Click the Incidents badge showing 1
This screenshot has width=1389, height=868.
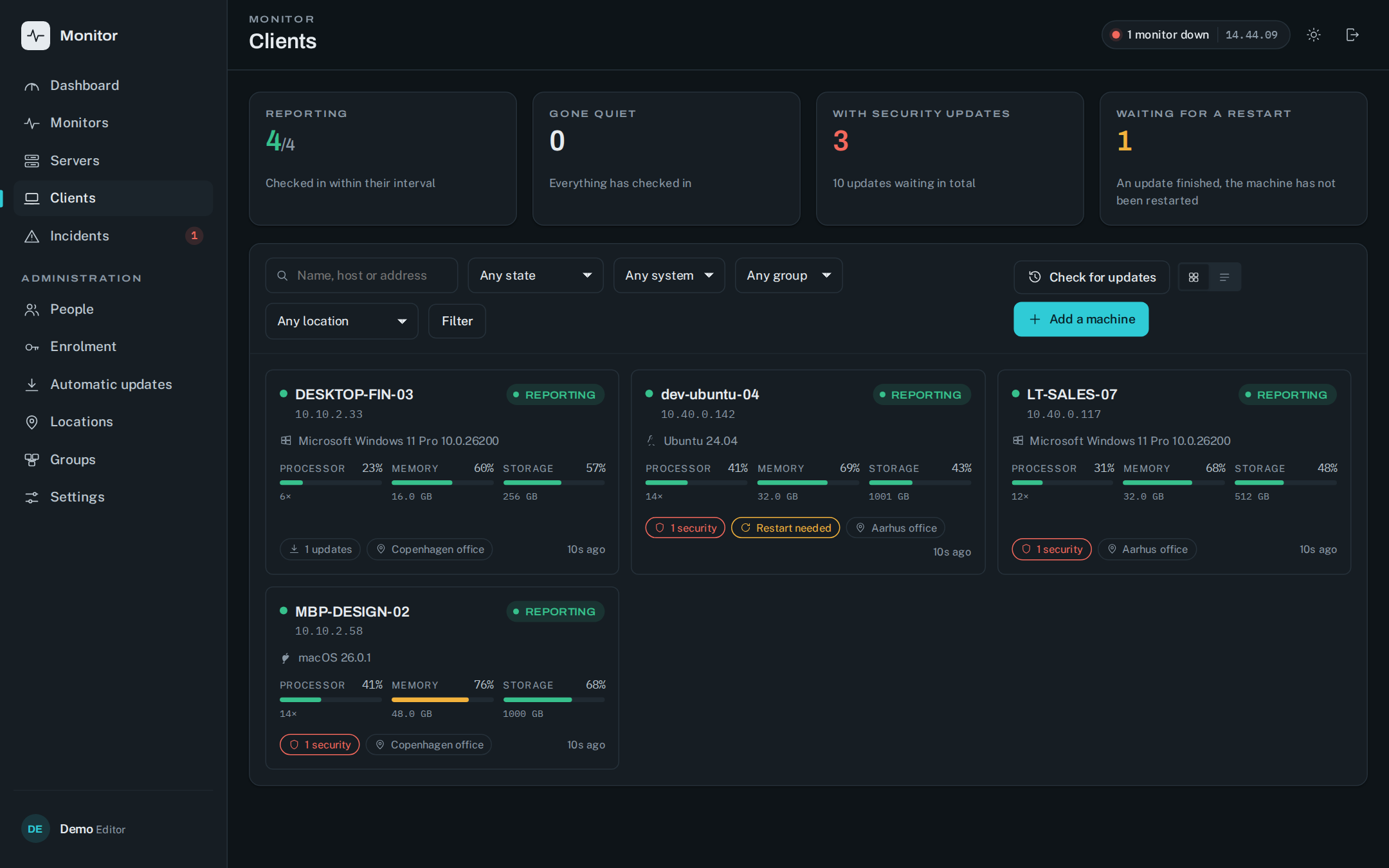[x=194, y=236]
